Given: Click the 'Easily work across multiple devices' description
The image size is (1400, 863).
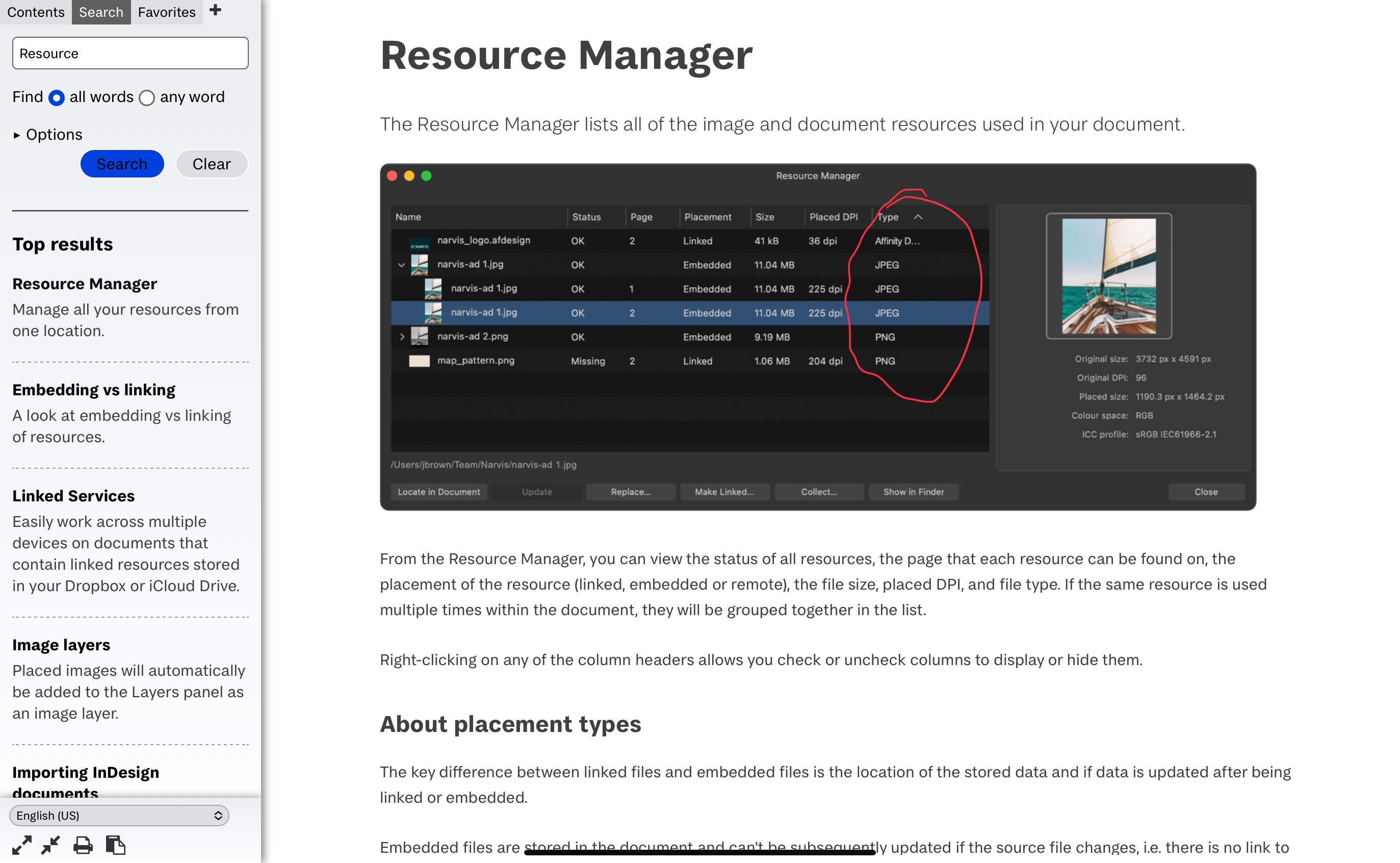Looking at the screenshot, I should tap(126, 553).
